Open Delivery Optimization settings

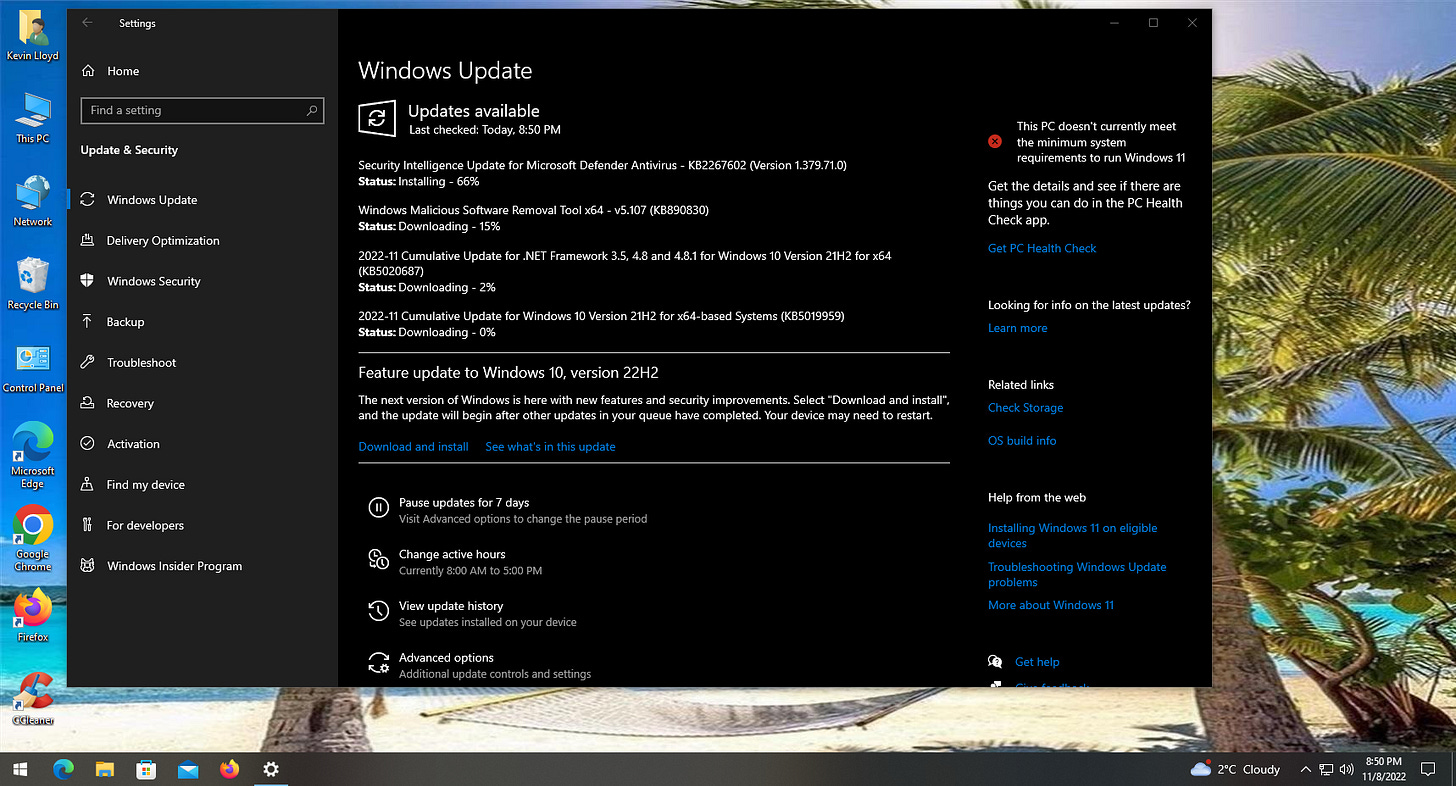(163, 240)
